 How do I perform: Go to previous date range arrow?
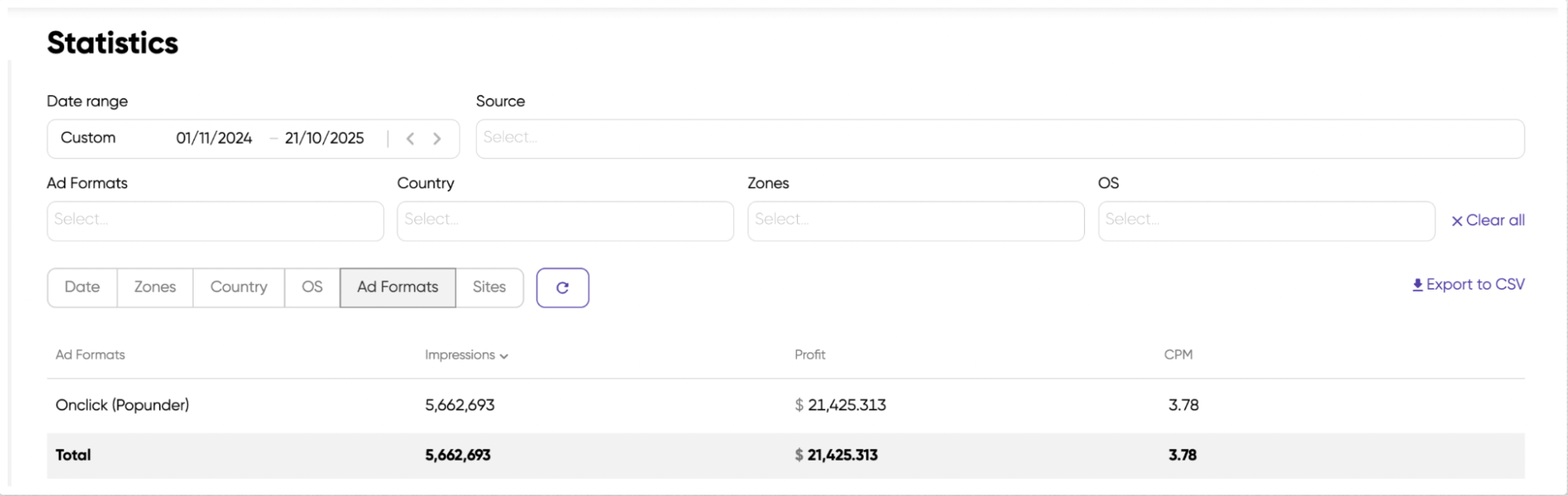click(410, 139)
